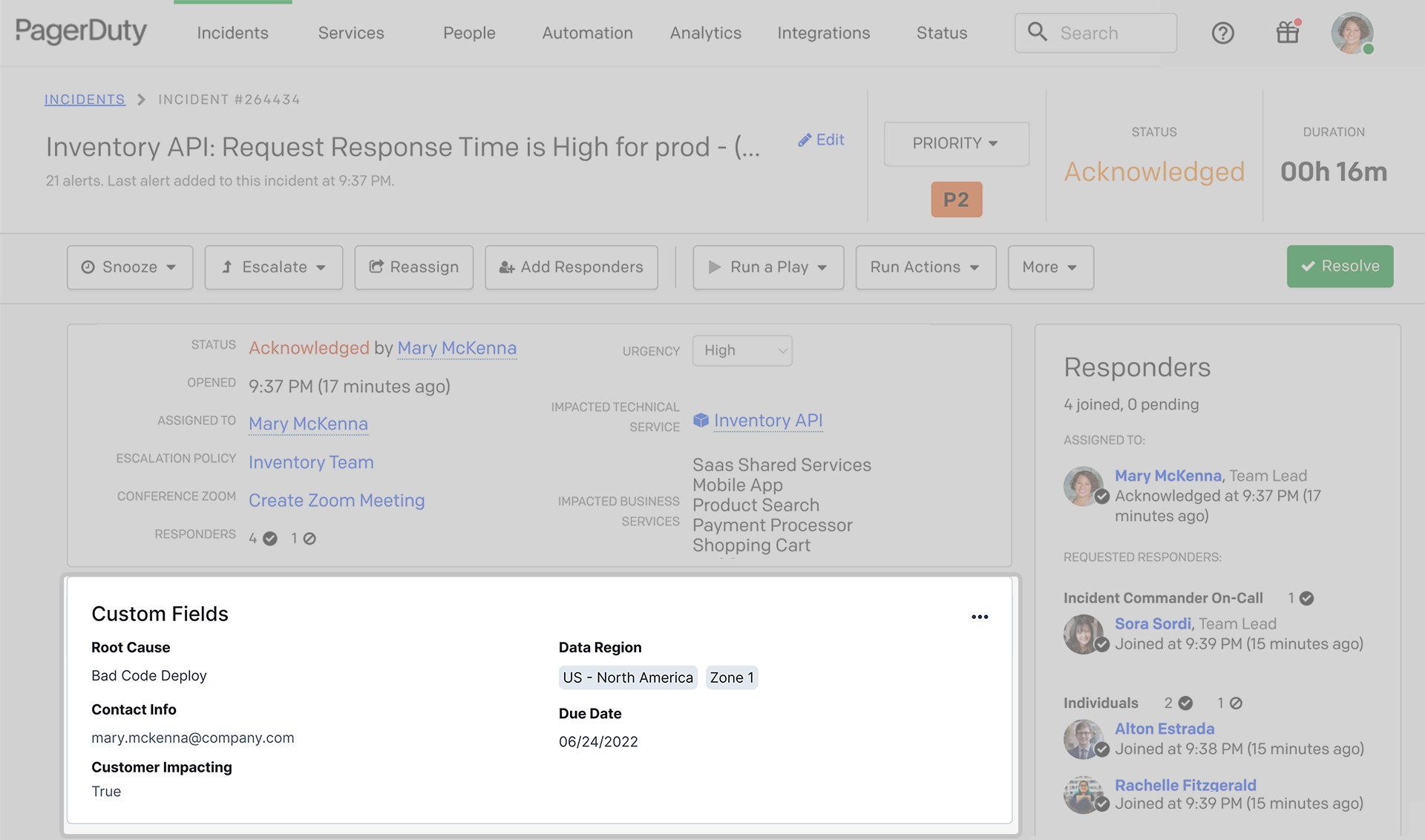Click the Product Search business service
Image resolution: width=1425 pixels, height=840 pixels.
click(x=756, y=505)
